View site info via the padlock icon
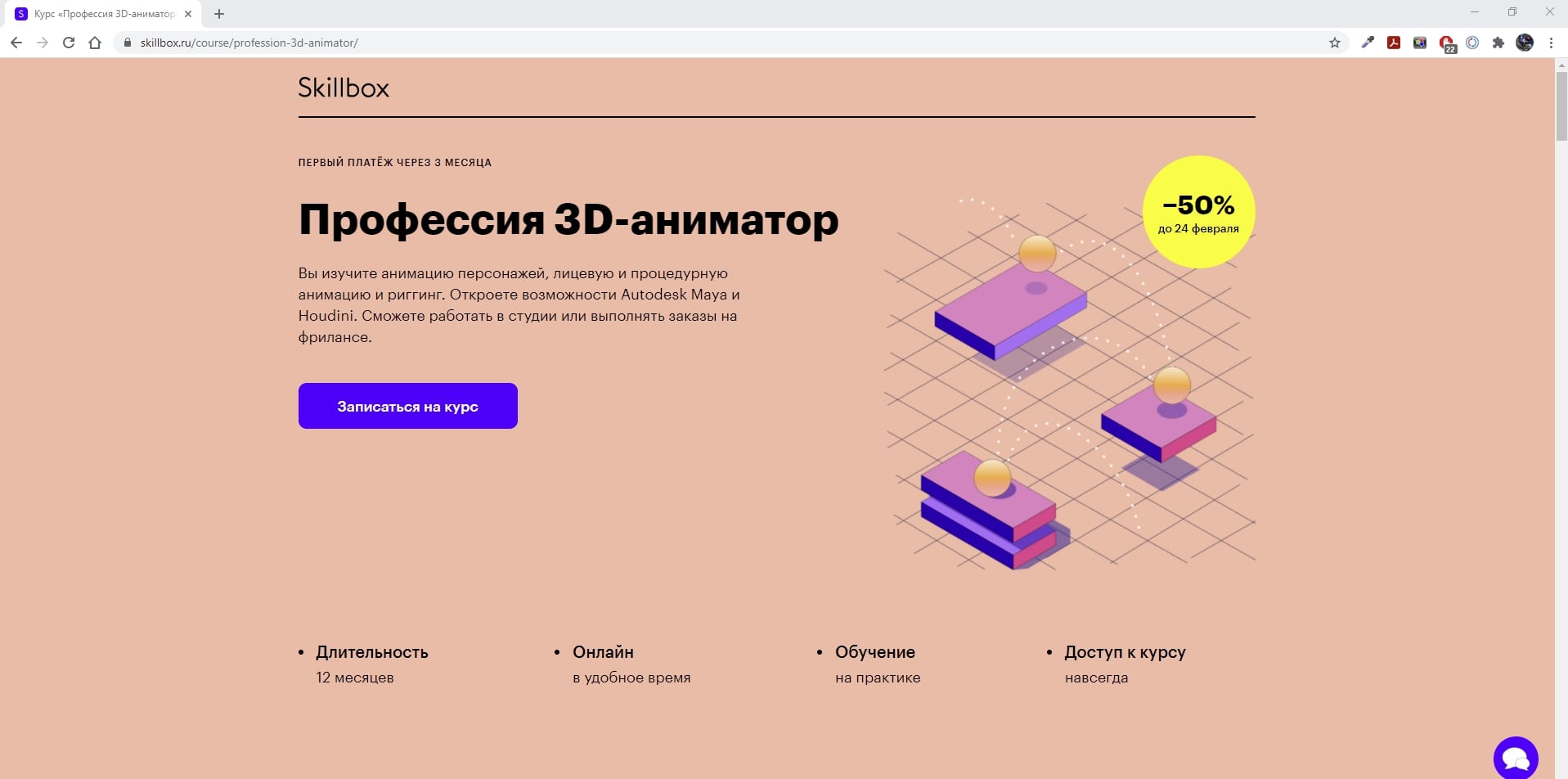The width and height of the screenshot is (1568, 779). pyautogui.click(x=127, y=43)
